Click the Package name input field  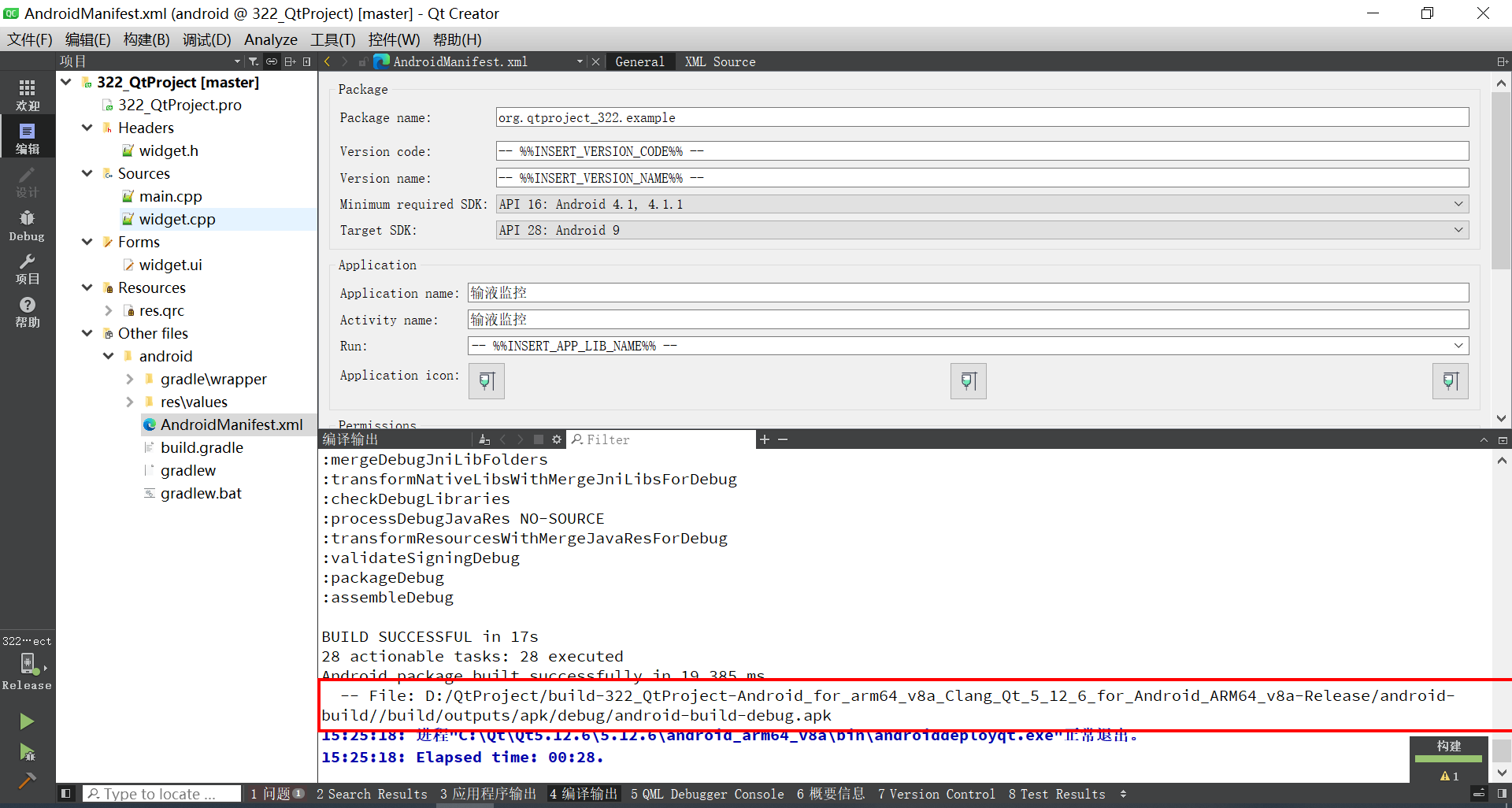coord(982,117)
